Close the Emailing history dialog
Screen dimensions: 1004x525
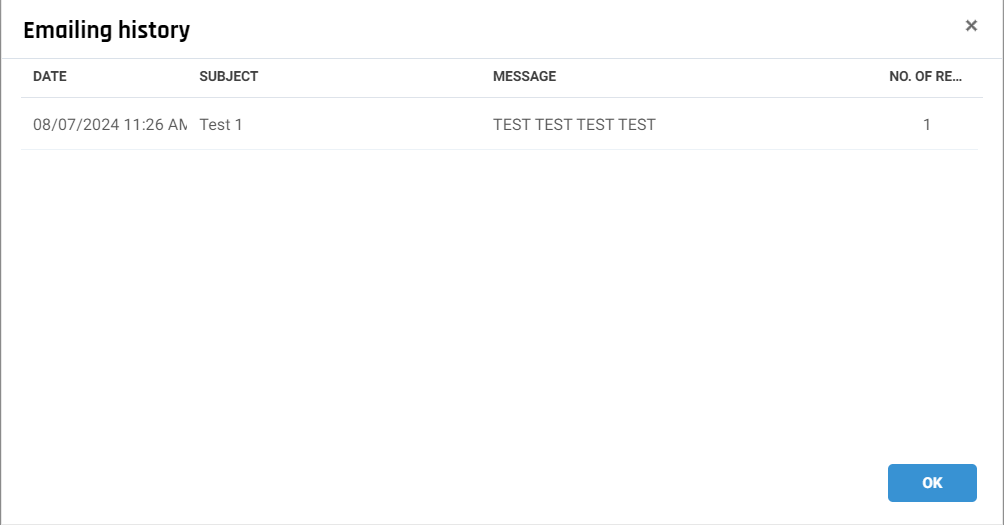tap(971, 26)
